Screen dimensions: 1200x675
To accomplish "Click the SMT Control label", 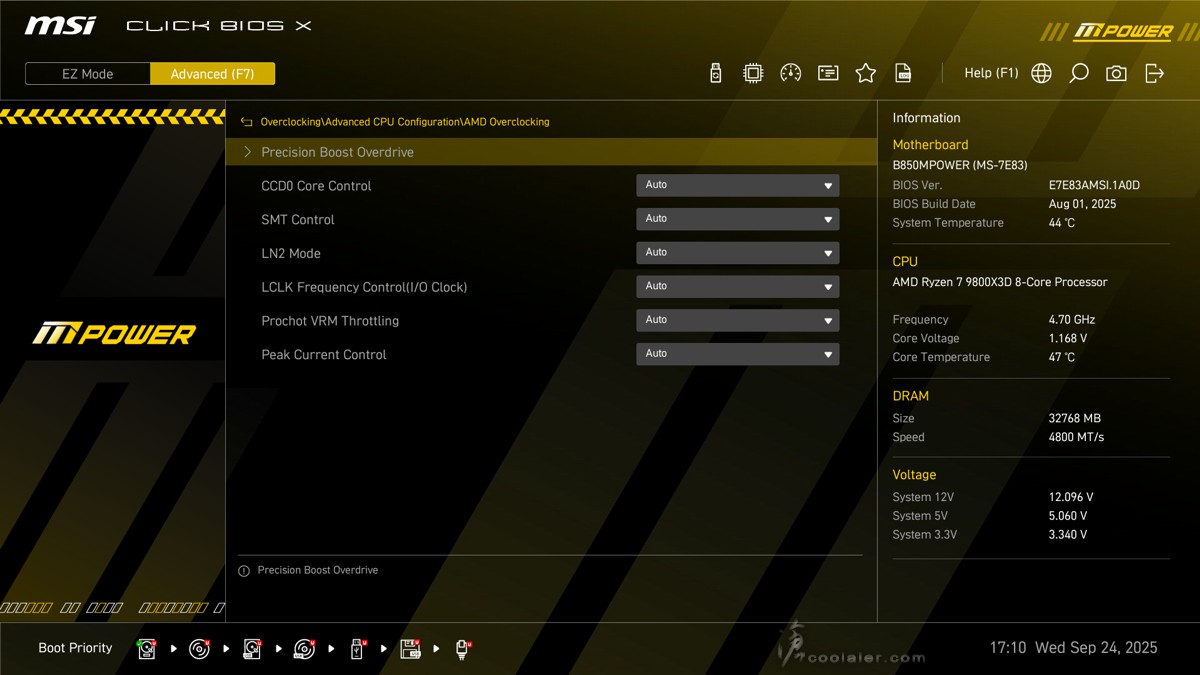I will tap(298, 220).
